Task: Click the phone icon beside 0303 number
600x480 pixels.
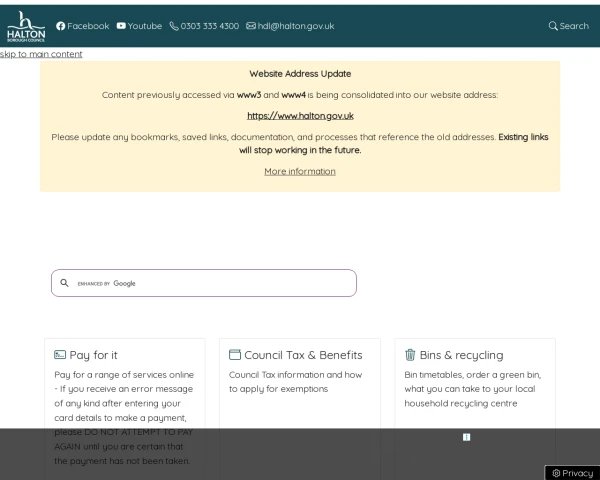Action: [x=174, y=26]
